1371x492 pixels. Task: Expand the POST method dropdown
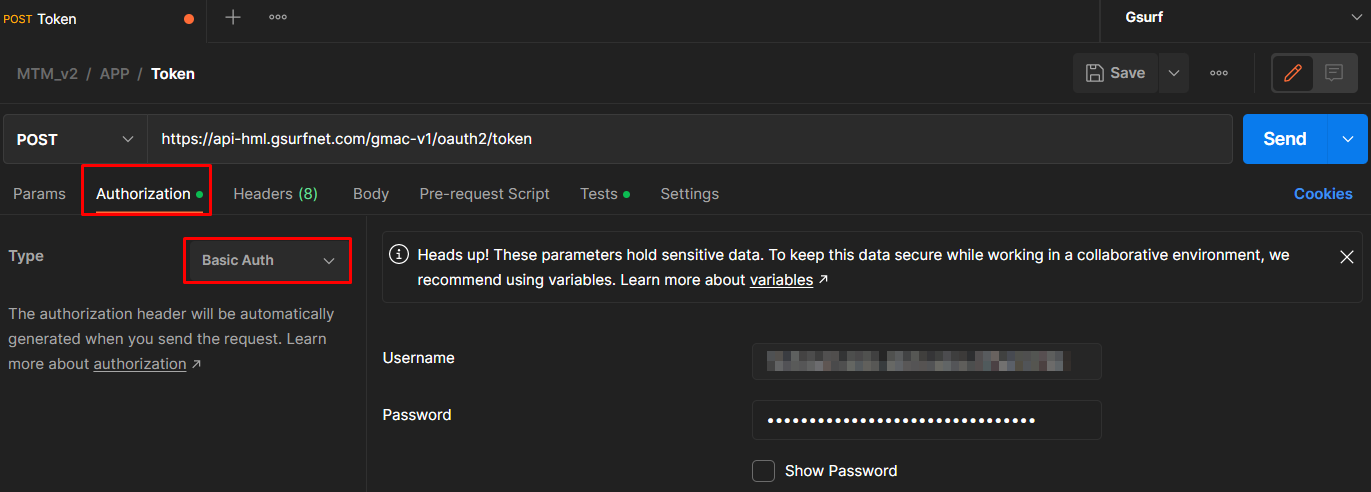point(75,139)
